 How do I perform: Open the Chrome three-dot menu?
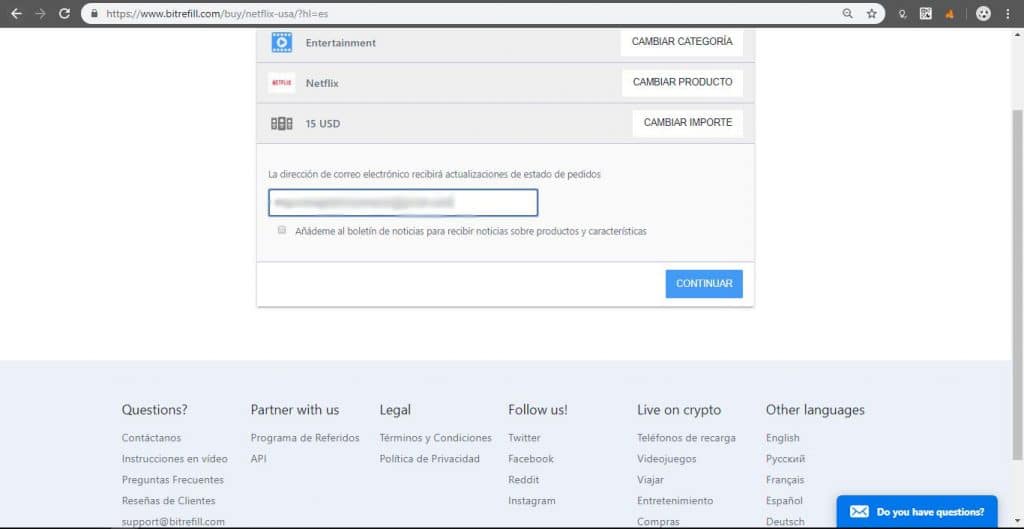1008,13
